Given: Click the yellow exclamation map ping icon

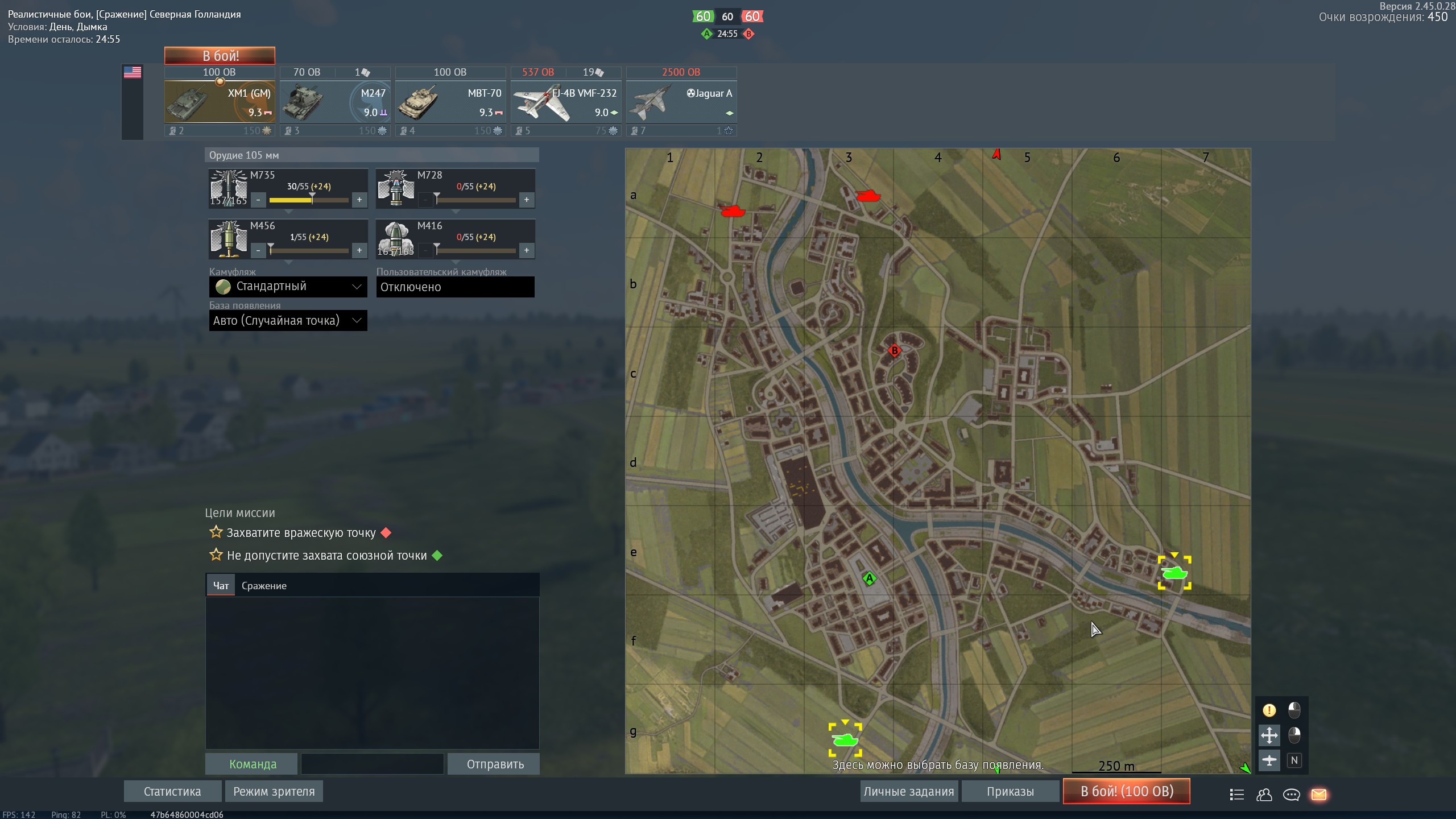Looking at the screenshot, I should 1269,710.
